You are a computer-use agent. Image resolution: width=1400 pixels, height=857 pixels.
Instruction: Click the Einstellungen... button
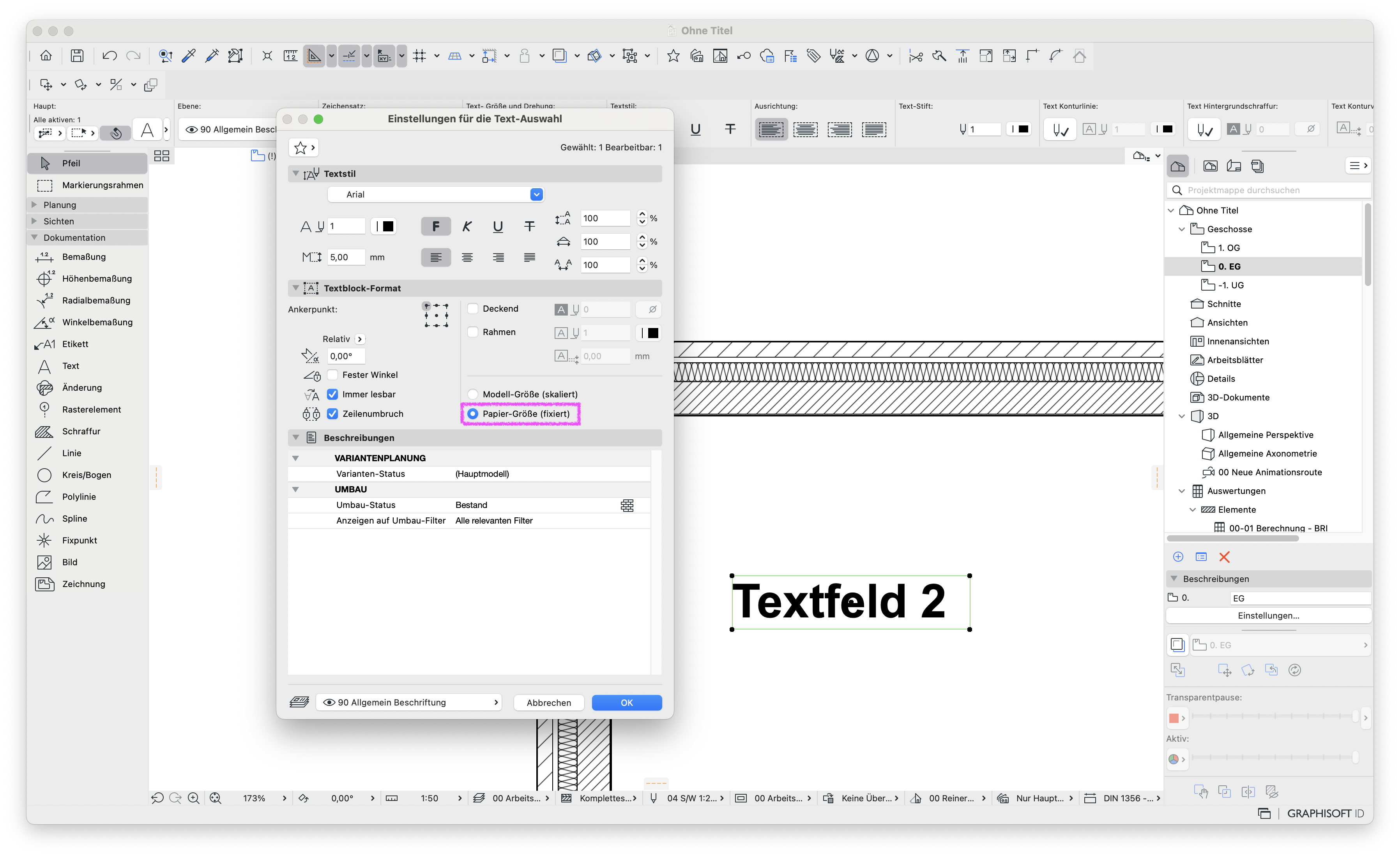pos(1268,615)
